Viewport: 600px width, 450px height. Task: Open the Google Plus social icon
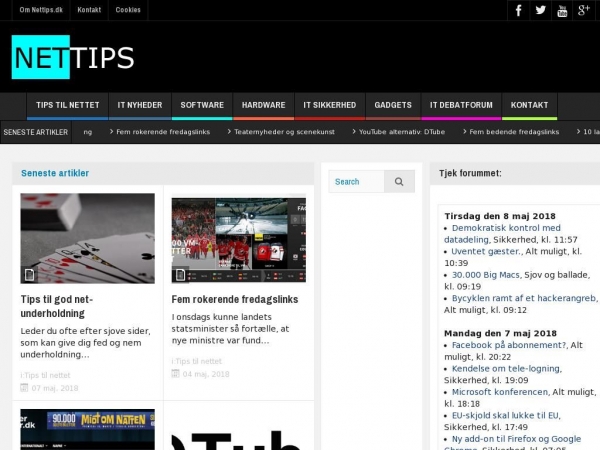coord(584,10)
